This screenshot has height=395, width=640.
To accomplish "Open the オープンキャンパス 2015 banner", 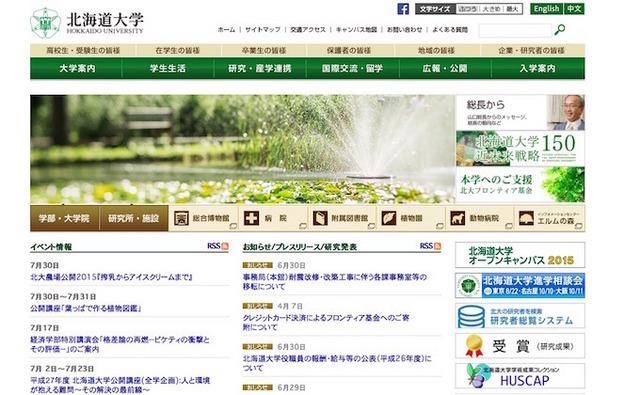I will (x=520, y=255).
